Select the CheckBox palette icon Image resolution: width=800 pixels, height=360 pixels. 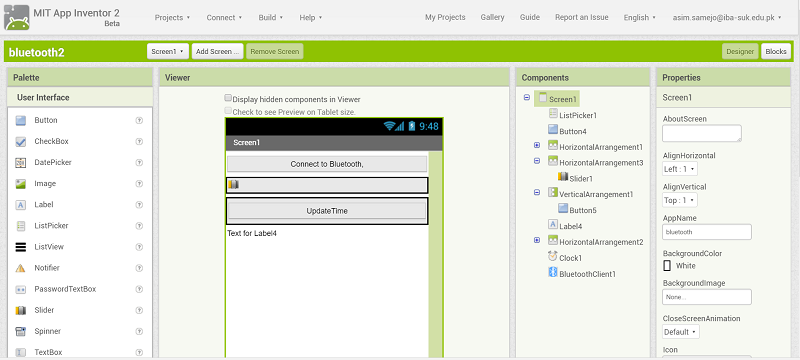[x=20, y=142]
